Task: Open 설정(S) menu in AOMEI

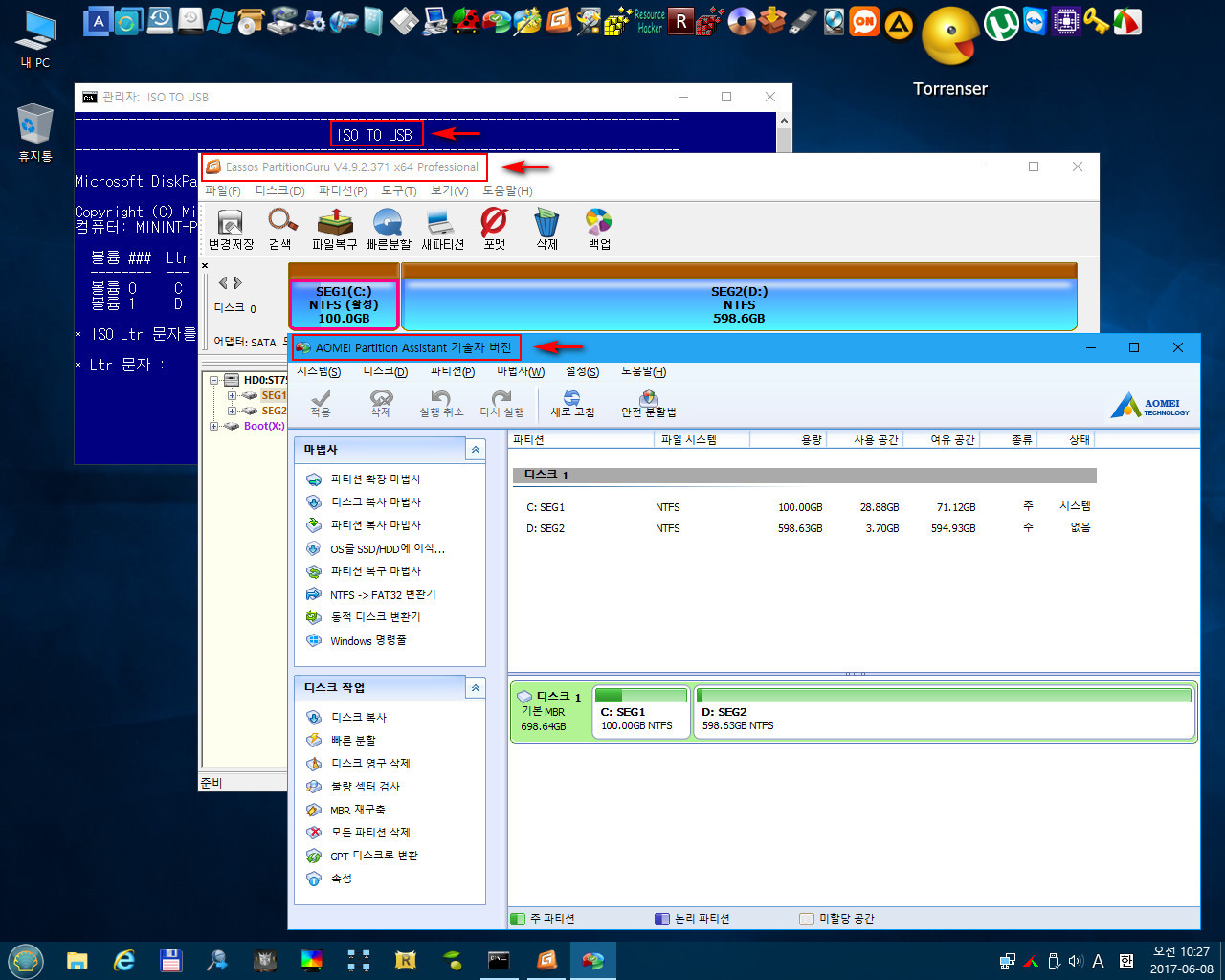Action: click(583, 371)
